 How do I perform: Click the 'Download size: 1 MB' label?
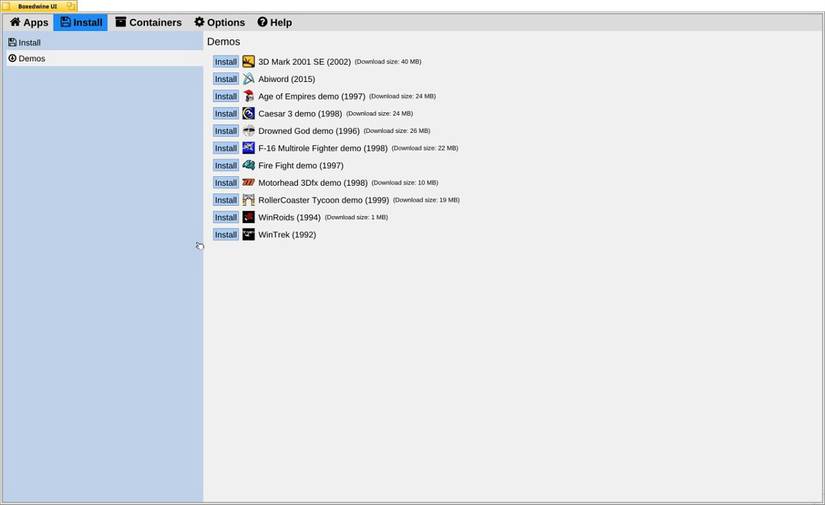(x=356, y=217)
